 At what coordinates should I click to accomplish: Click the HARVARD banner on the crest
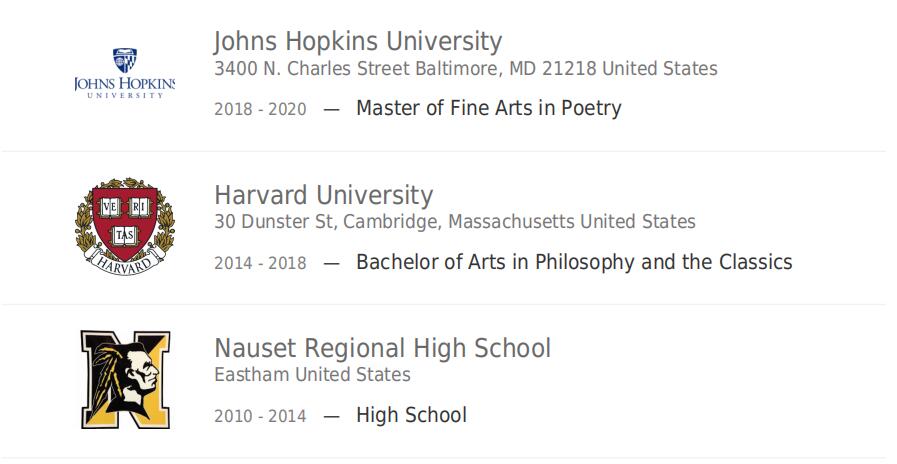(125, 264)
